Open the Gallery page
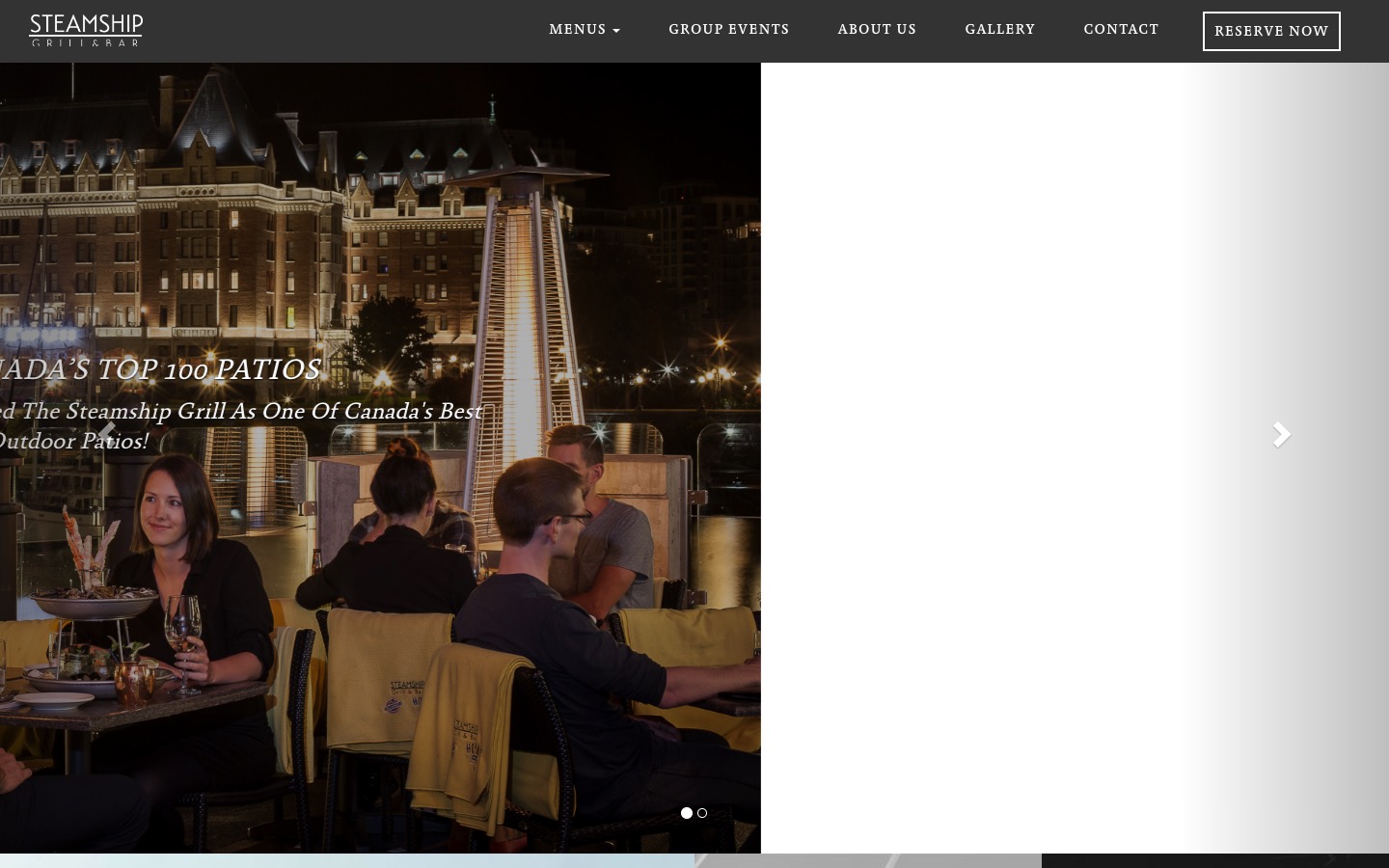1389x868 pixels. pos(1000,30)
